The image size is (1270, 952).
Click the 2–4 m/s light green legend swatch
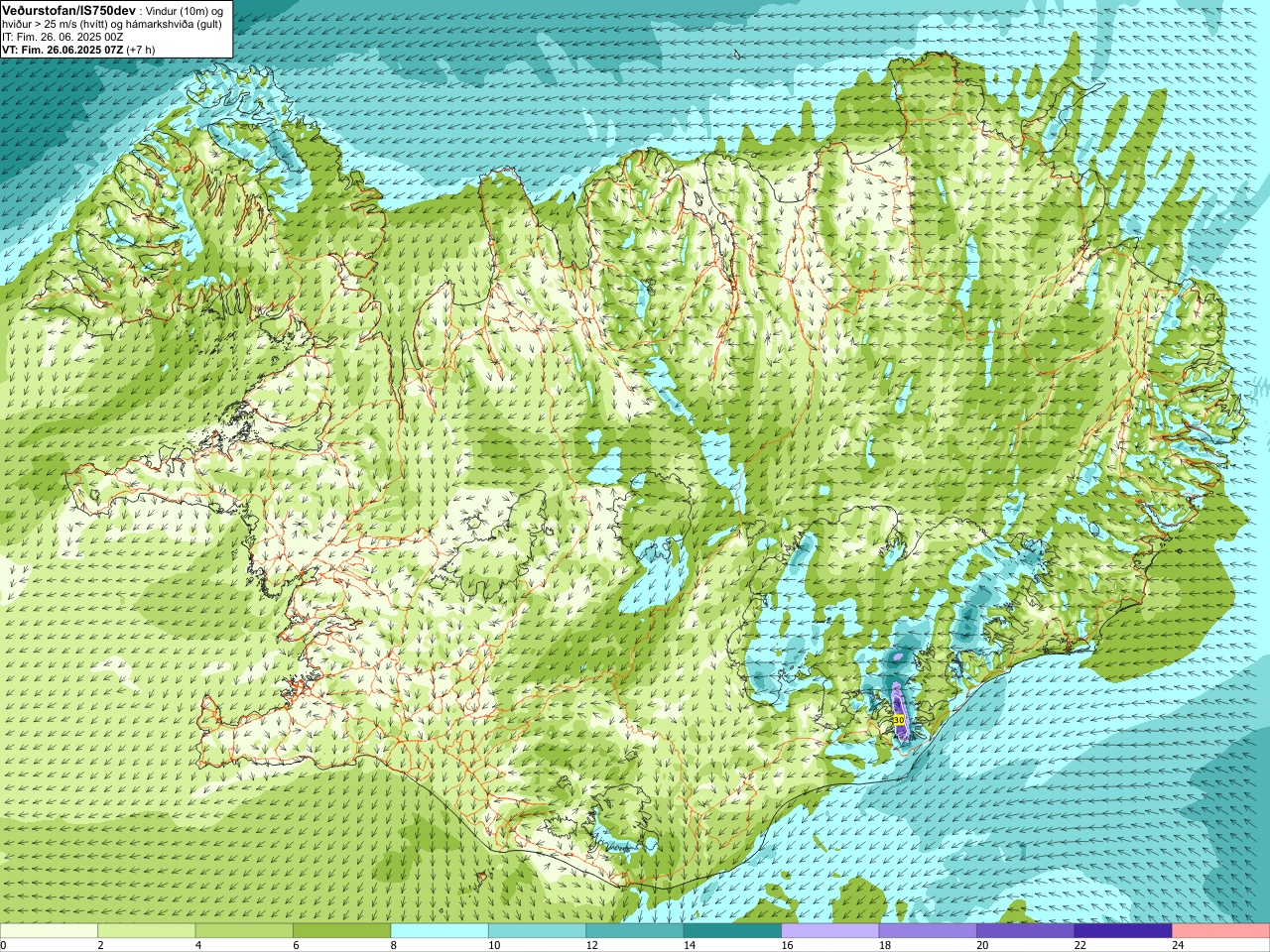[x=147, y=931]
